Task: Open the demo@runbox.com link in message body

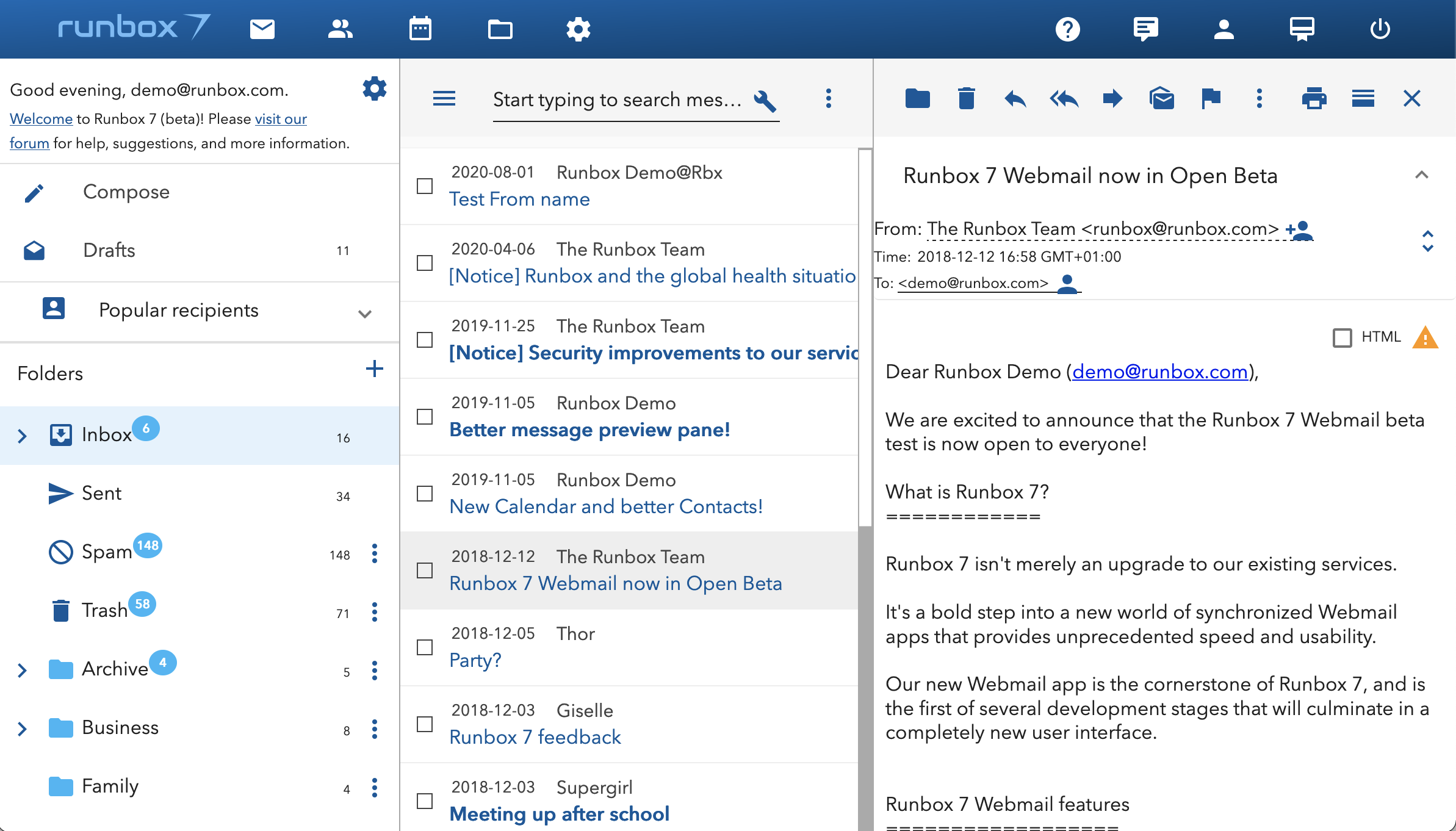Action: tap(1159, 372)
